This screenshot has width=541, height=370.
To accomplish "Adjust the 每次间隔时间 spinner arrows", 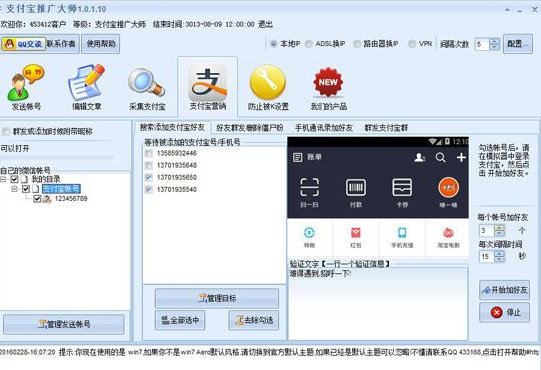I will point(499,256).
